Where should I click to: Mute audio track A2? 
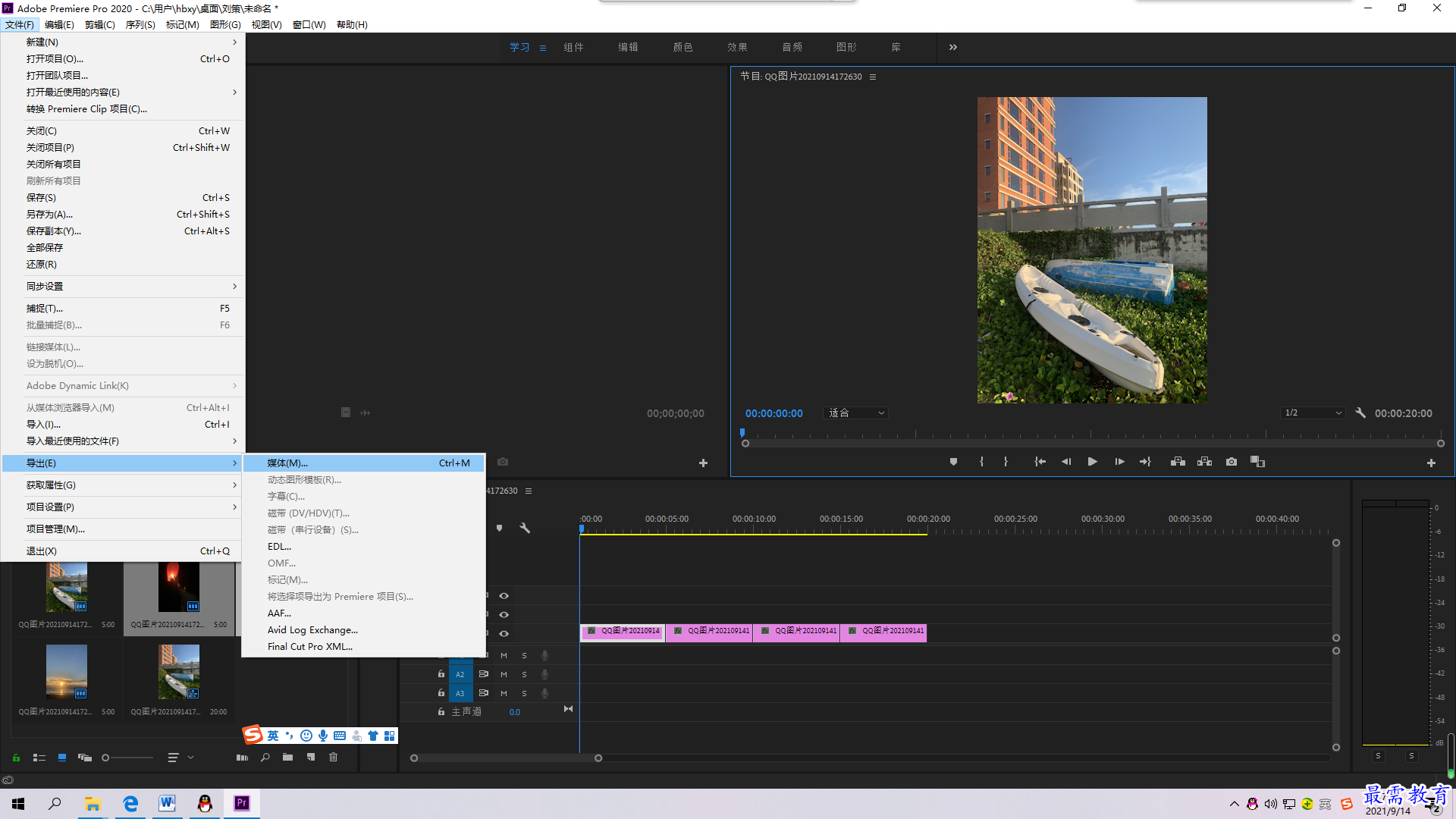click(x=504, y=674)
